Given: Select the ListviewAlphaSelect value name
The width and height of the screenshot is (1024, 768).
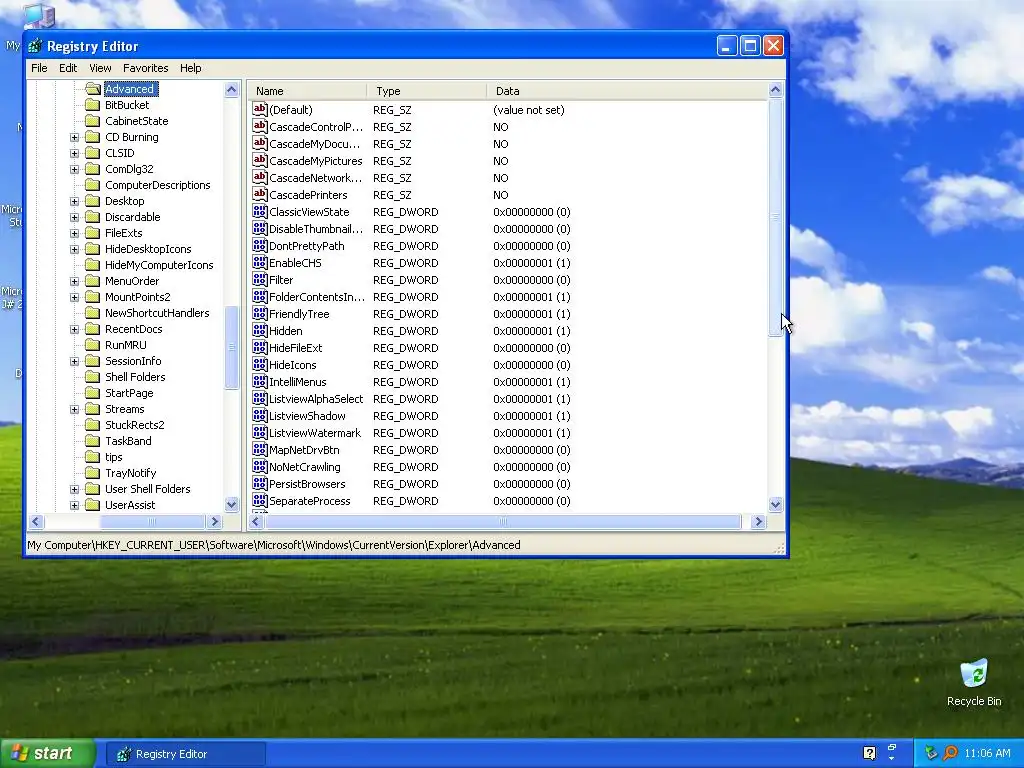Looking at the screenshot, I should (x=316, y=399).
